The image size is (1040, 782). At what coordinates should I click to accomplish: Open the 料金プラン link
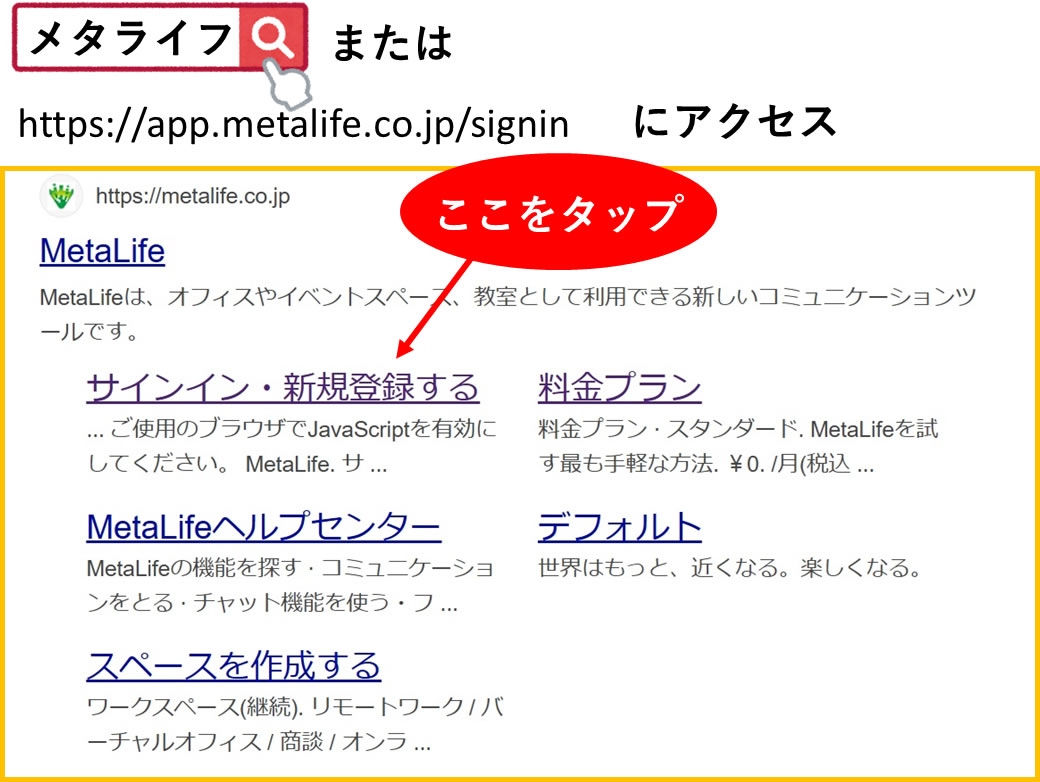(x=619, y=387)
